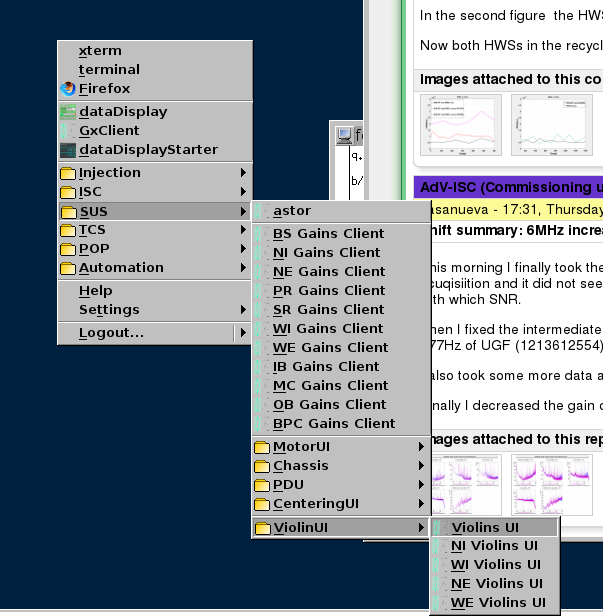Expand the CenteringUI submenu arrow
This screenshot has height=616, width=603.
(x=421, y=504)
